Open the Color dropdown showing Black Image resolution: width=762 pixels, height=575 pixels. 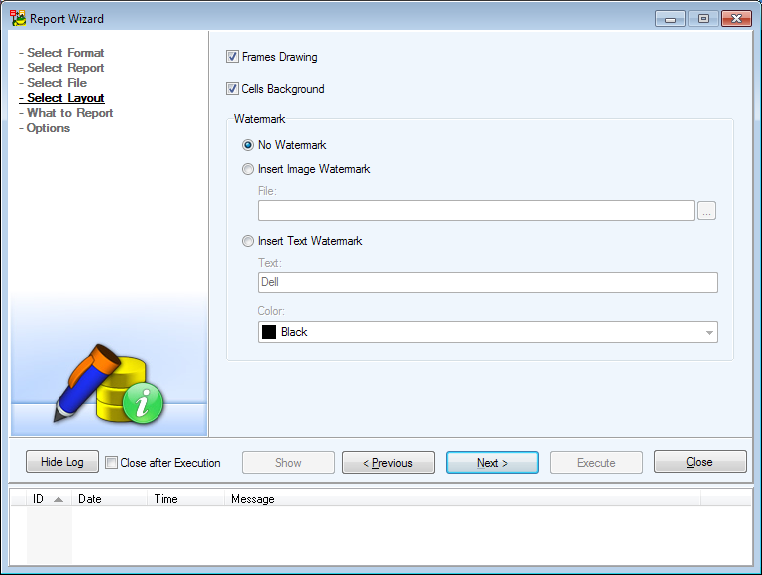coord(487,332)
